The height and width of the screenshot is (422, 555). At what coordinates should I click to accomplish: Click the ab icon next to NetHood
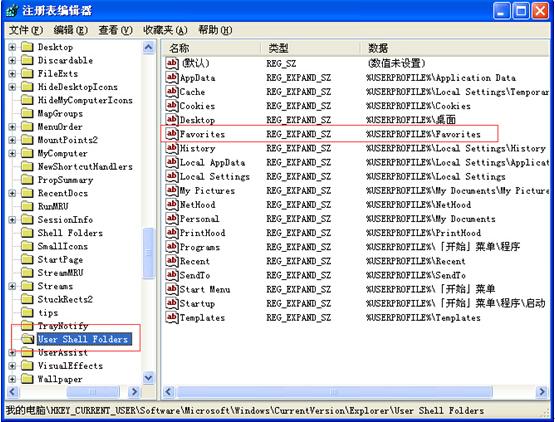172,204
